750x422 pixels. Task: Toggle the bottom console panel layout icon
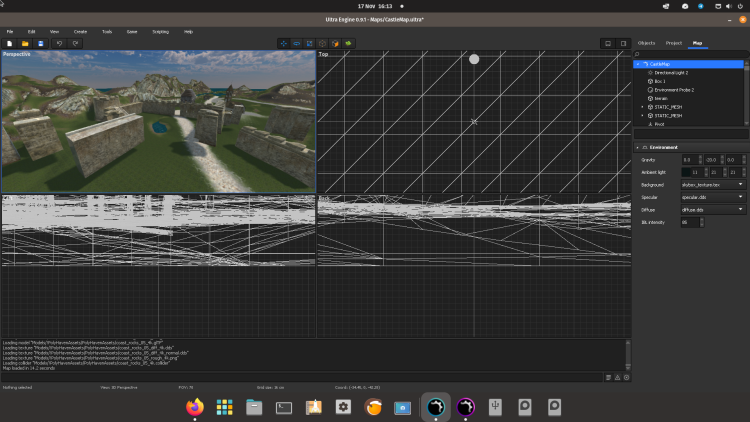tap(608, 44)
